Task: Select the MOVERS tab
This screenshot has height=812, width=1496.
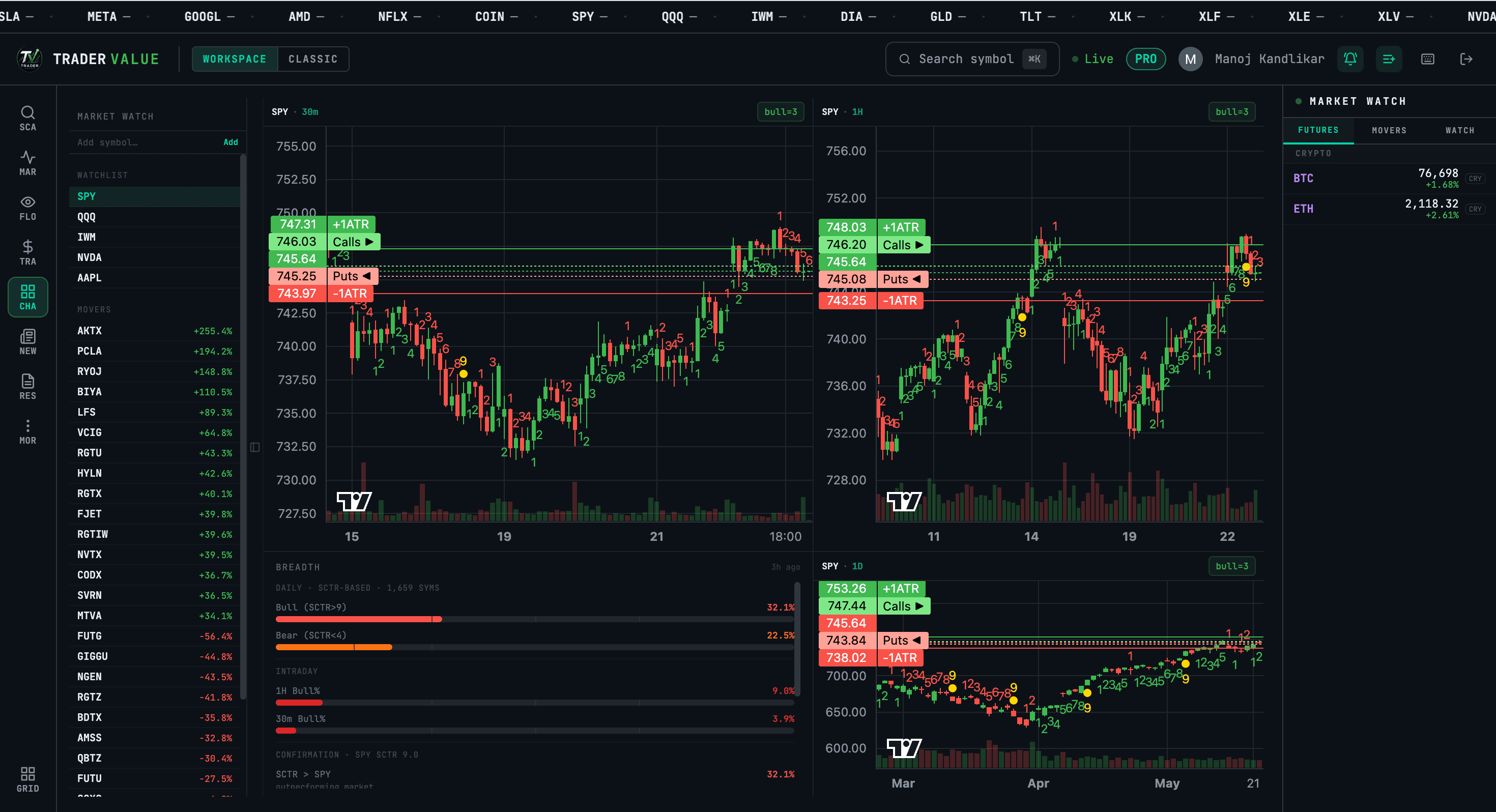Action: pos(1389,130)
